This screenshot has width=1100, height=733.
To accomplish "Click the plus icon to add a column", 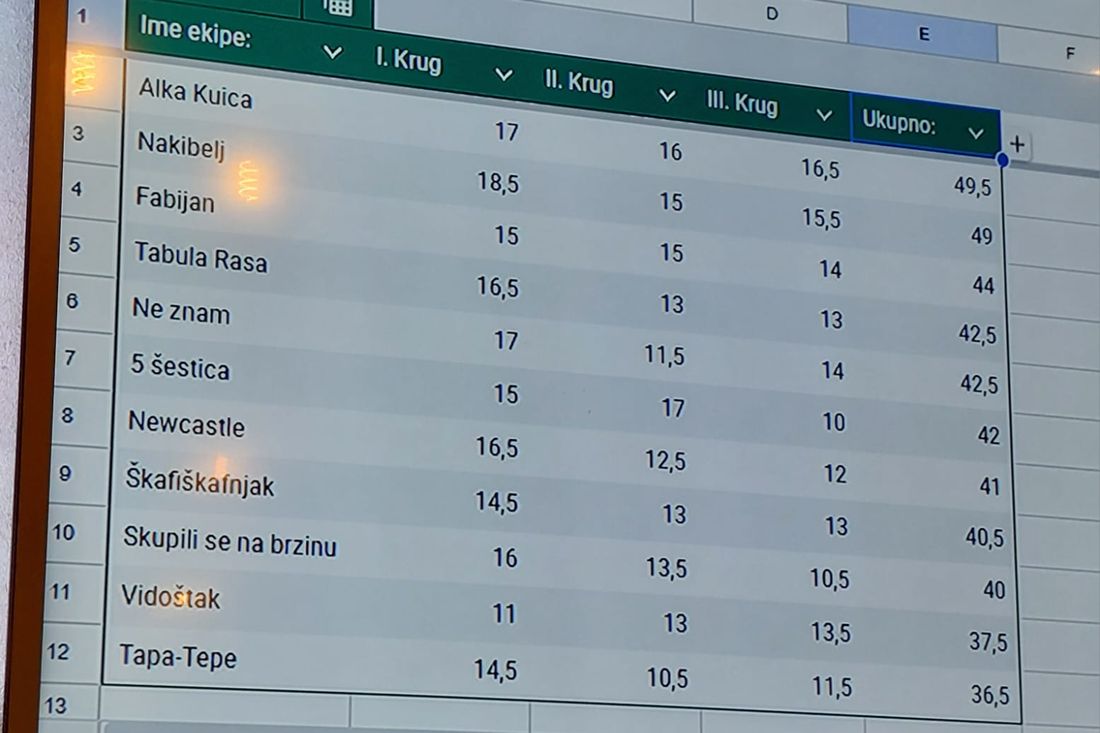I will [1017, 145].
